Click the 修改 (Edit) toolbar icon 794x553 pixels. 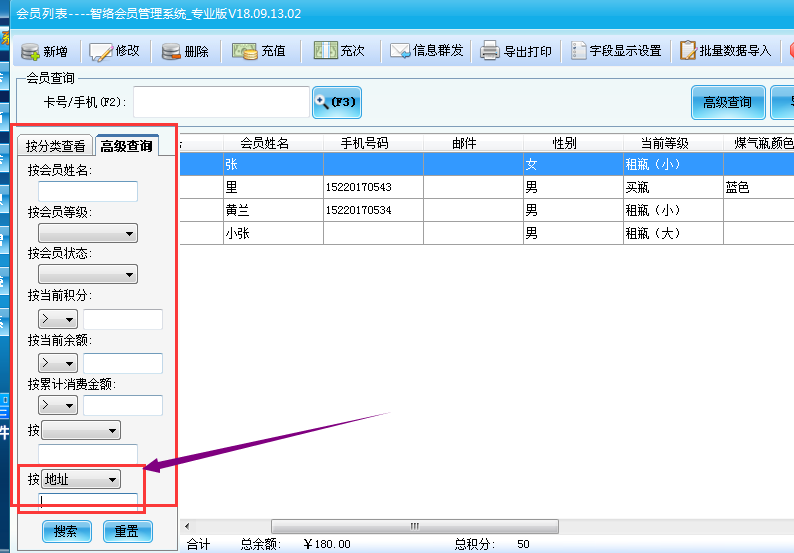click(x=100, y=51)
